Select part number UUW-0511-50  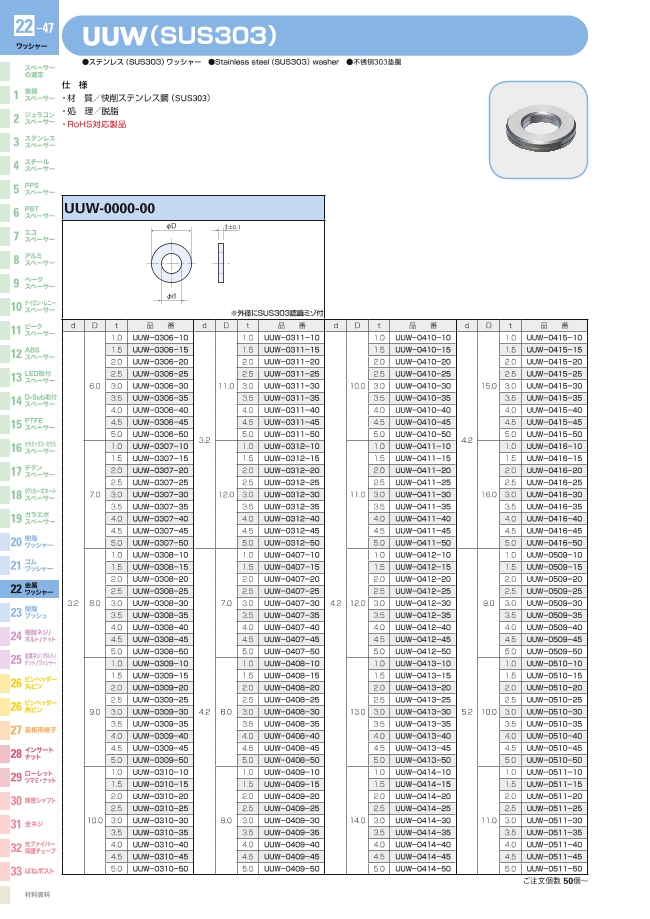pyautogui.click(x=554, y=869)
